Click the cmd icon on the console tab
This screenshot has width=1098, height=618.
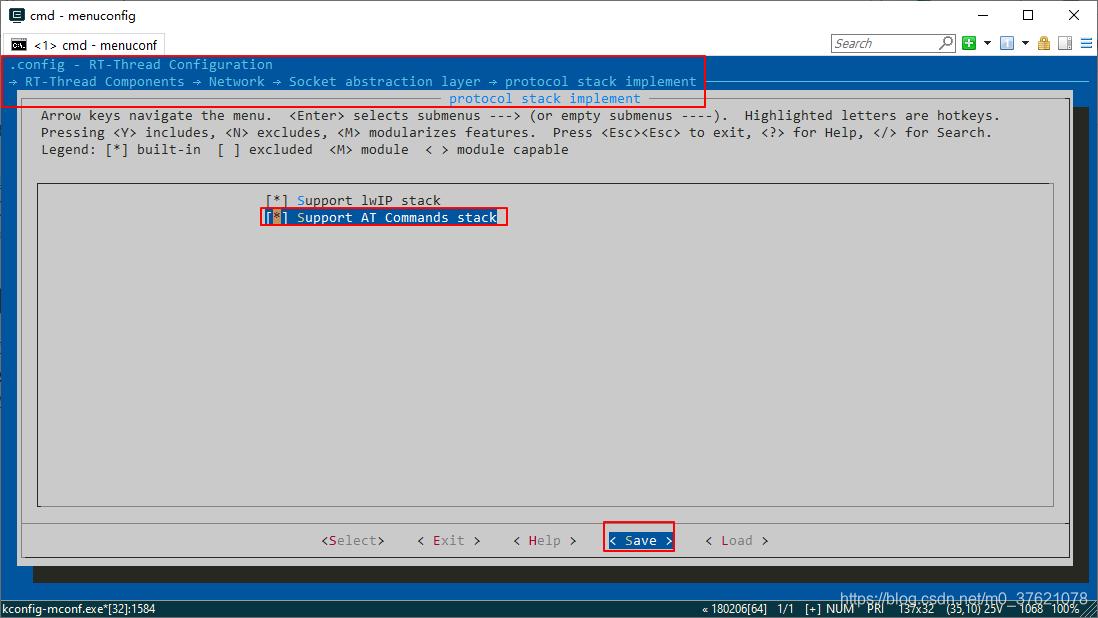[x=19, y=45]
